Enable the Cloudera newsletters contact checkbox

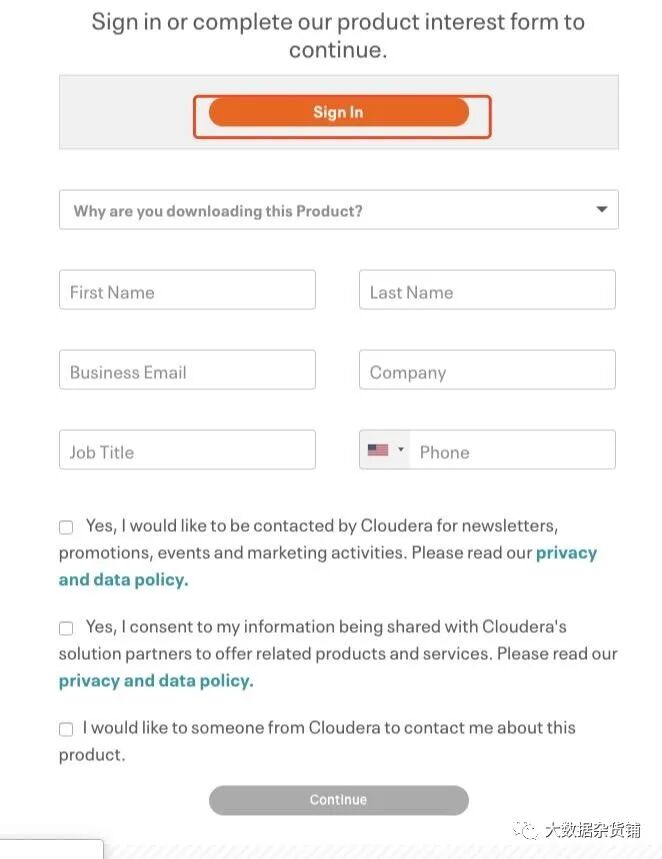[x=66, y=527]
